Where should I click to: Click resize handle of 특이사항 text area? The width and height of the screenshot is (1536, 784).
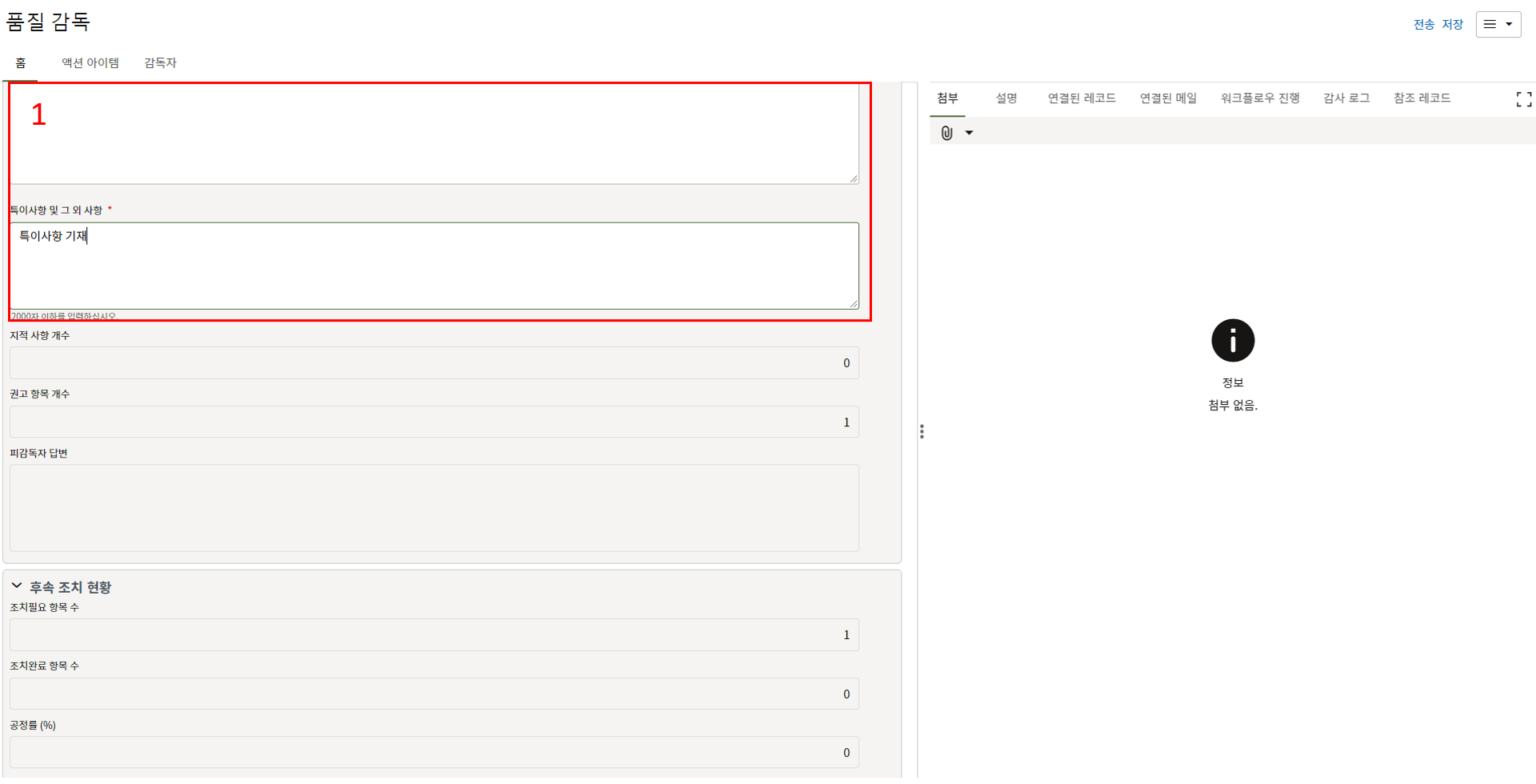point(854,304)
